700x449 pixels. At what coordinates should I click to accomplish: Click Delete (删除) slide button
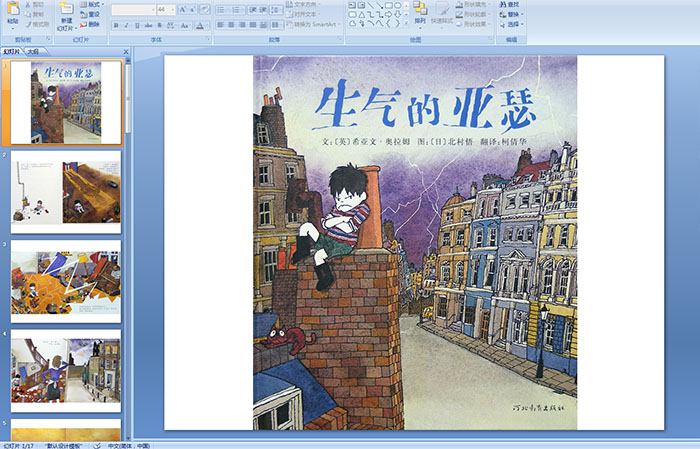[90, 24]
